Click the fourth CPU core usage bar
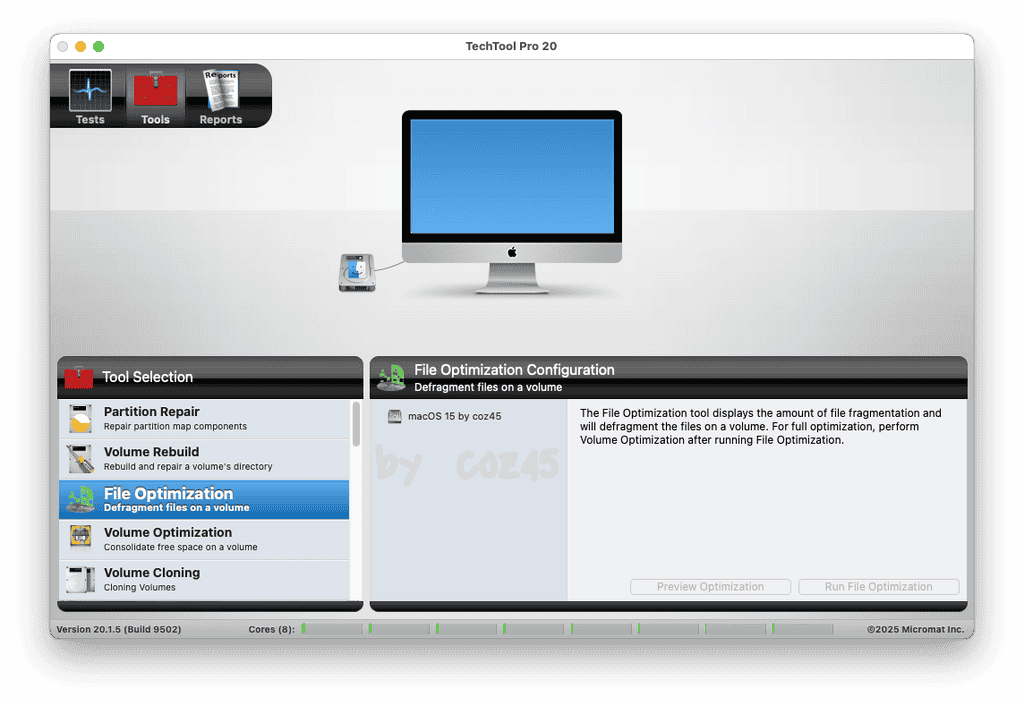 point(533,629)
